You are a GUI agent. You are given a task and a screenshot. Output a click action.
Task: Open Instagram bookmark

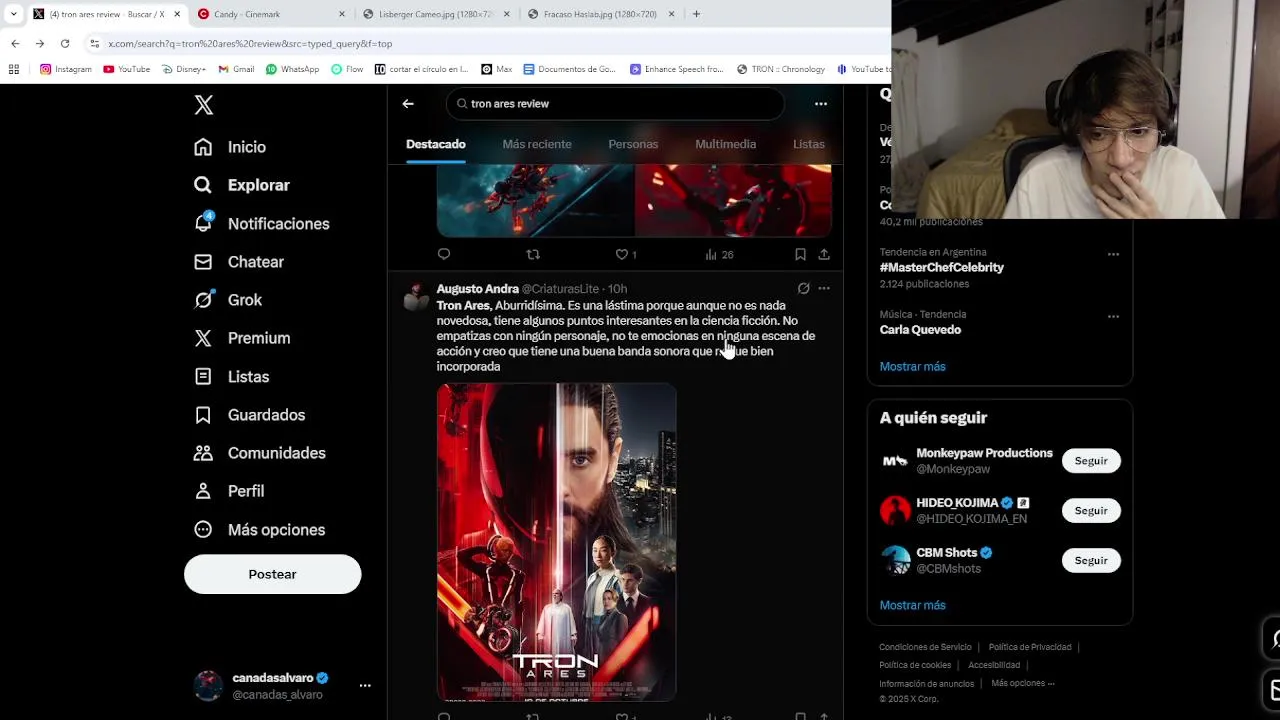(x=66, y=69)
